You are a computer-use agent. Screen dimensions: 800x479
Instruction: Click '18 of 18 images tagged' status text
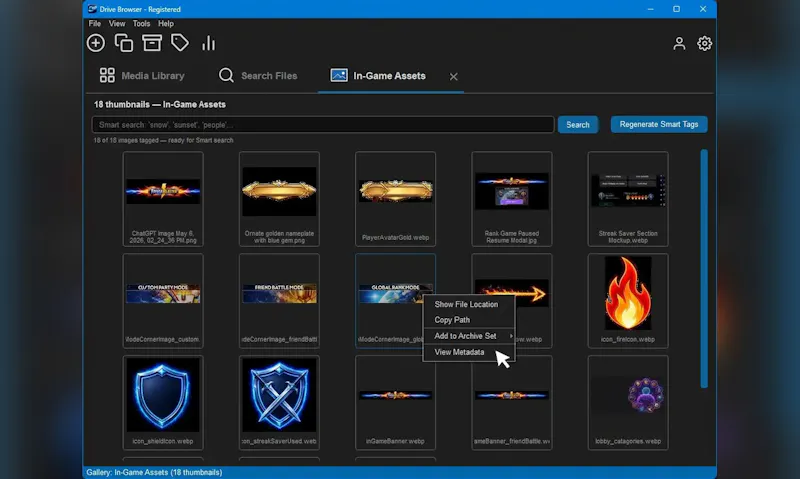163,140
